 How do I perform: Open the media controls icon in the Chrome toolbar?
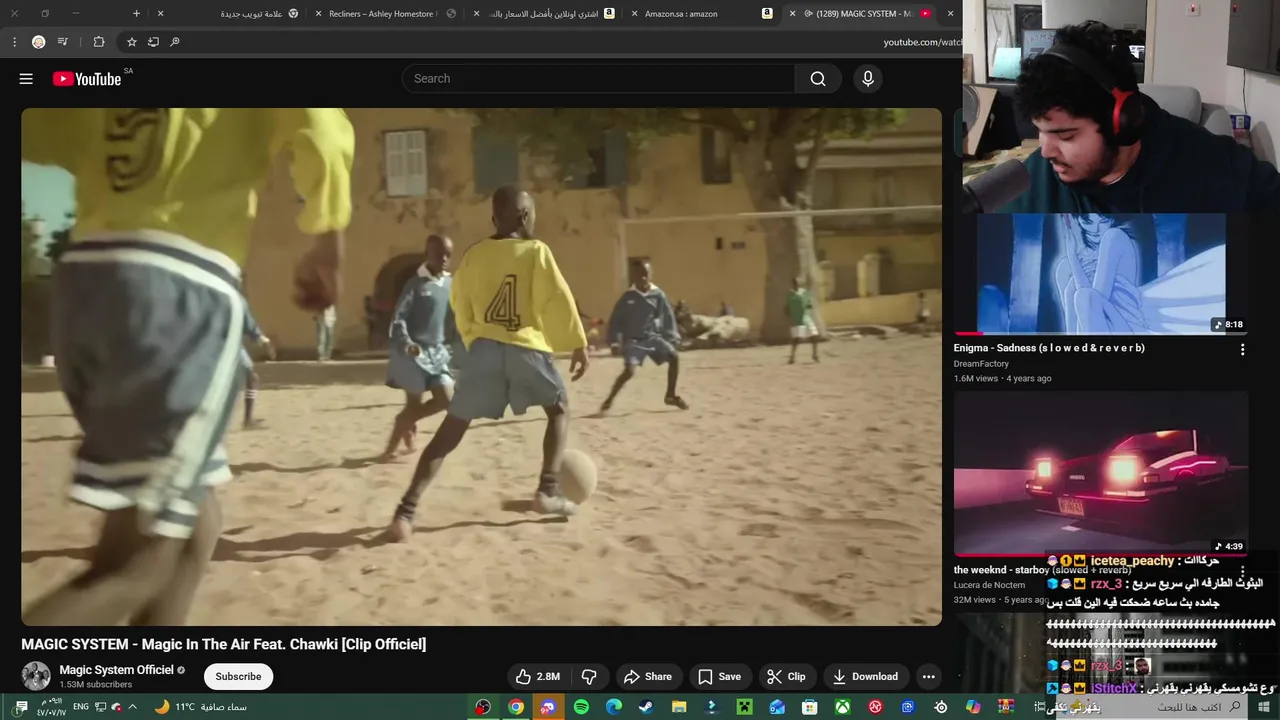[x=63, y=42]
